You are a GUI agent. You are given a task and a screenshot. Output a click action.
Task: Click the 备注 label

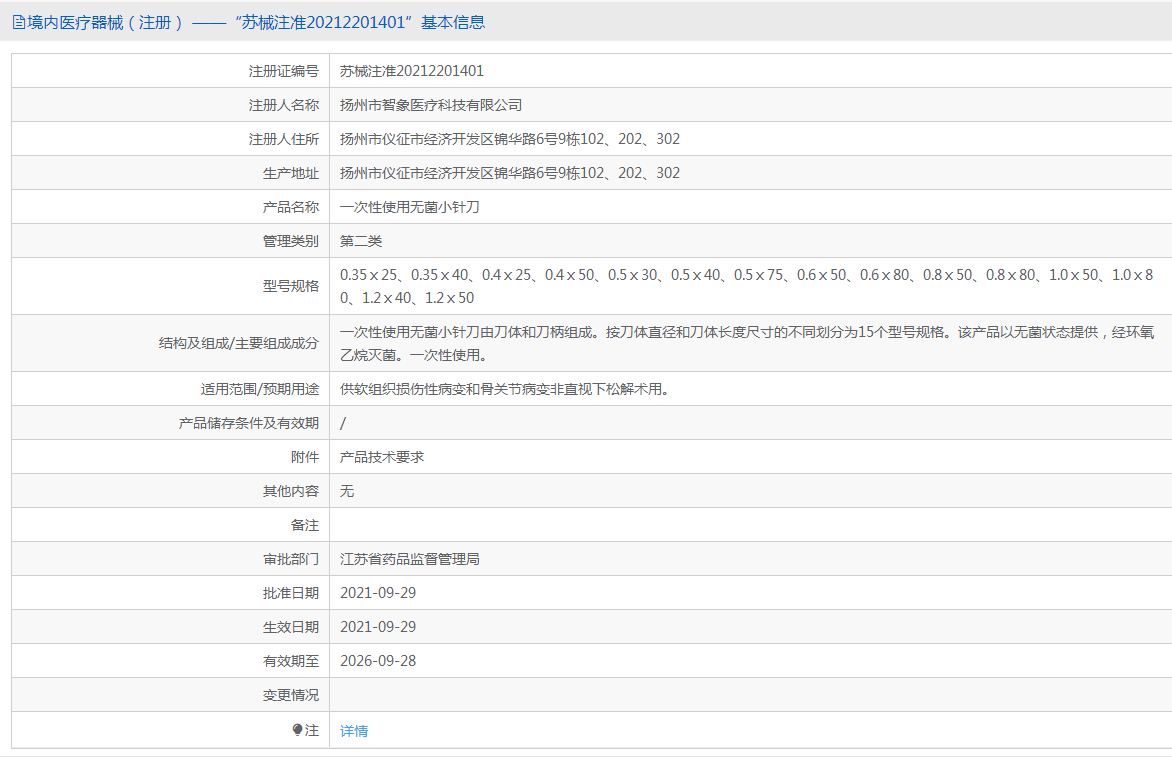coord(305,525)
